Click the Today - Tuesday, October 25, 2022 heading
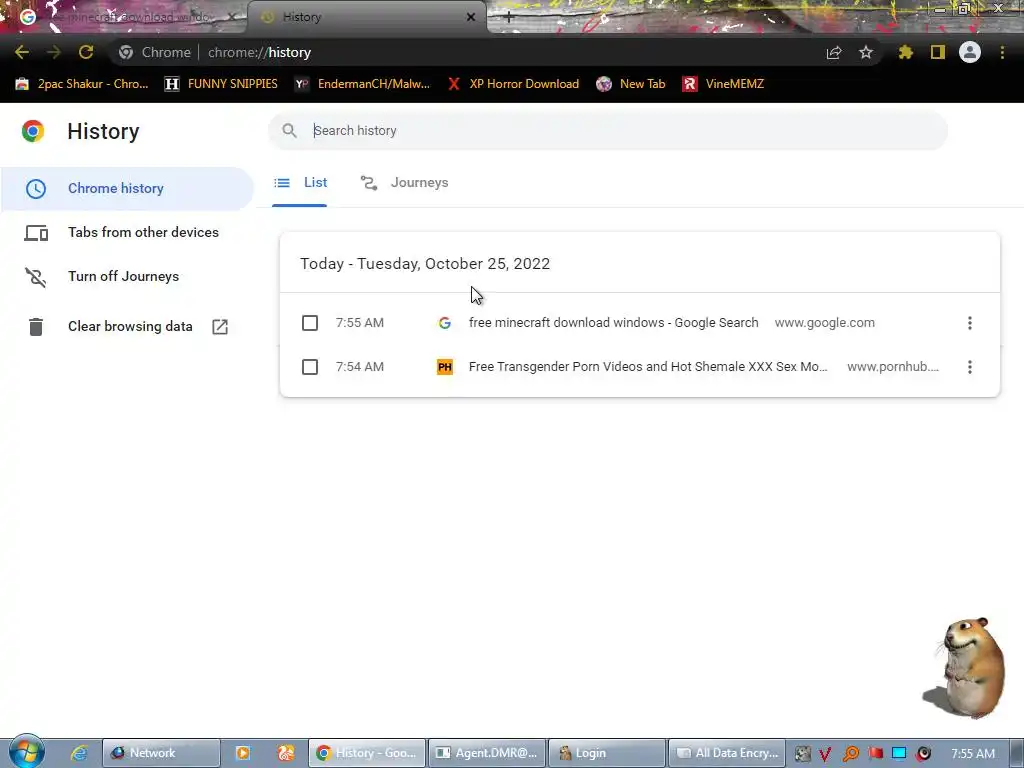The width and height of the screenshot is (1024, 768). point(424,264)
